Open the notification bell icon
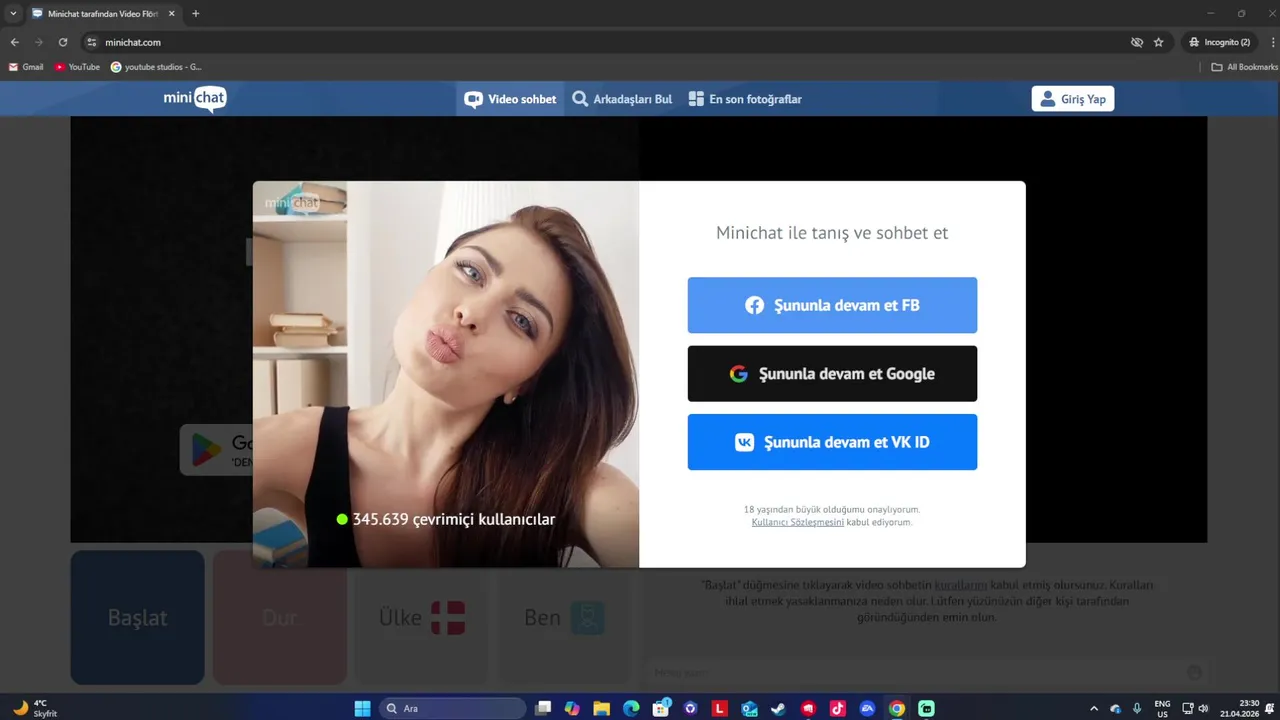This screenshot has height=720, width=1280. tap(1271, 708)
